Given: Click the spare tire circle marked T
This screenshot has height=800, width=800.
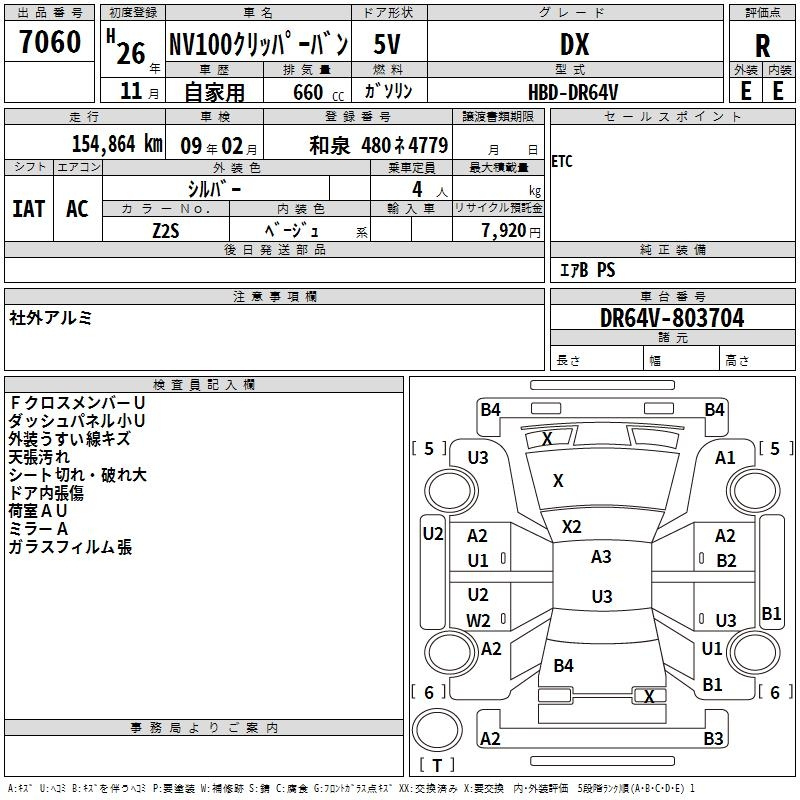Looking at the screenshot, I should [437, 730].
